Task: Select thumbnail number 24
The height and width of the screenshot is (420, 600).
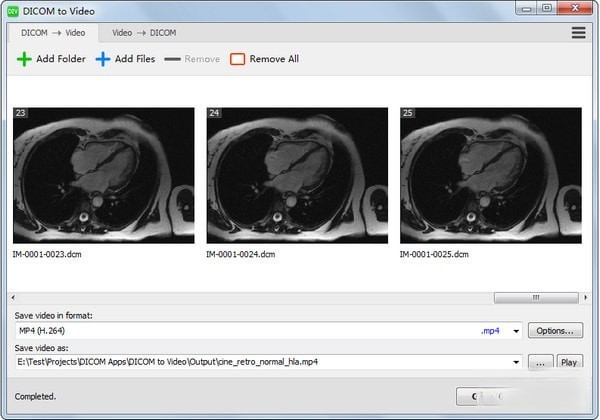Action: coord(297,176)
